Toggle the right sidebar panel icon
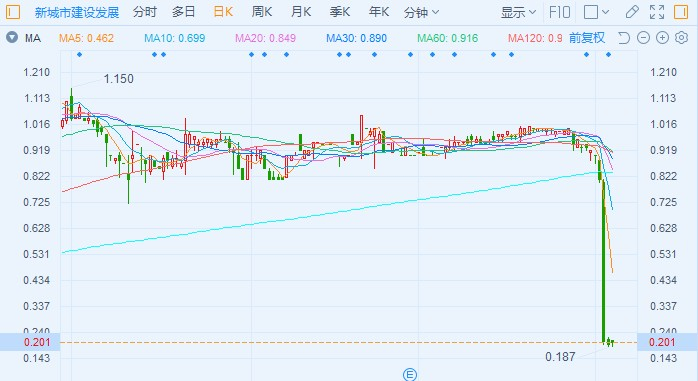Screen dimensions: 698x381 coord(681,12)
